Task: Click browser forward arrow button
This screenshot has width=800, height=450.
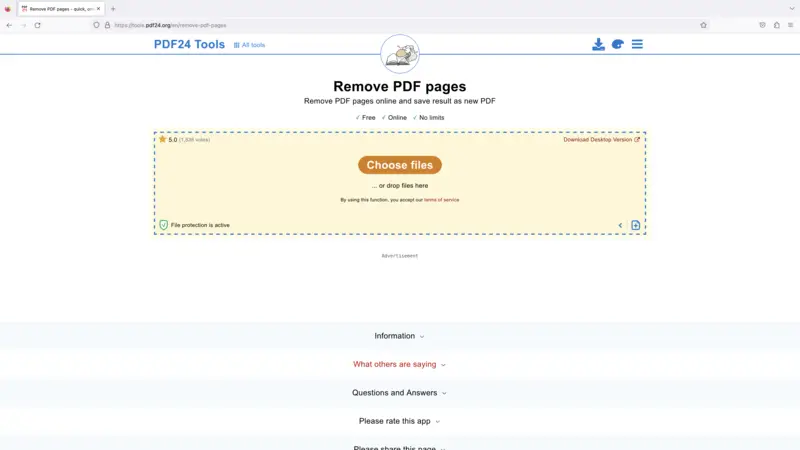Action: (x=23, y=25)
